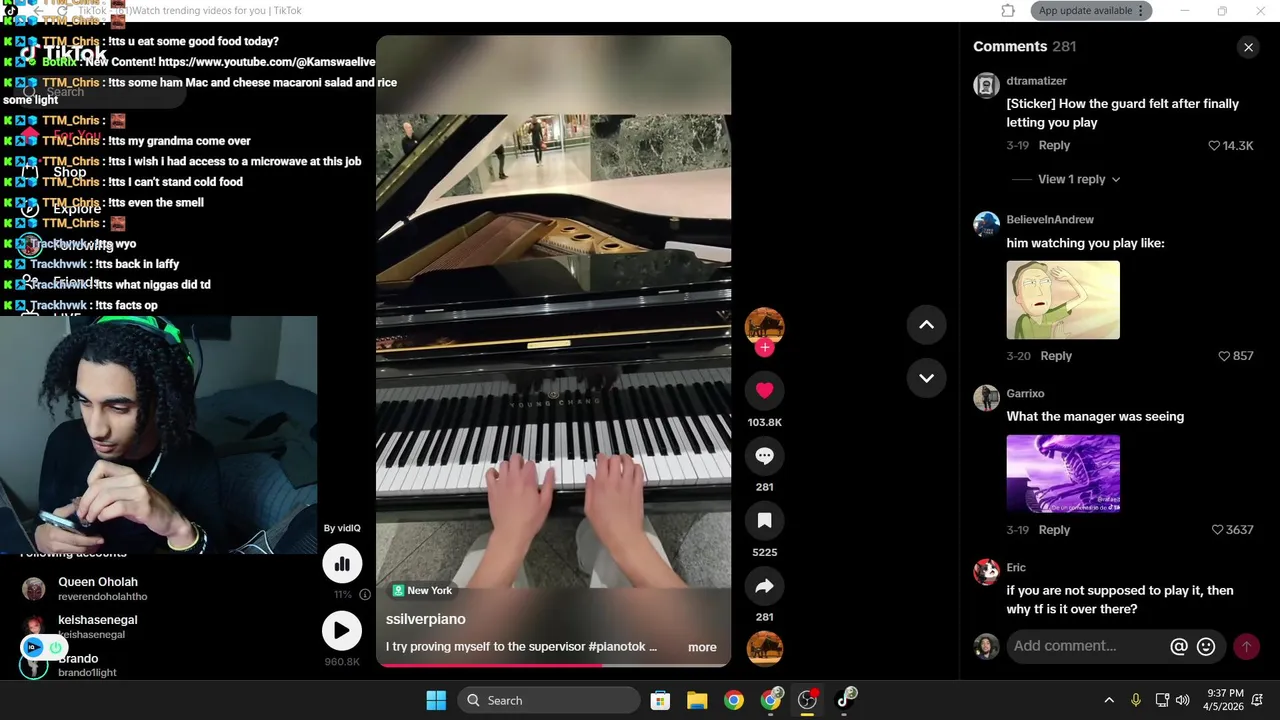This screenshot has width=1280, height=720.
Task: Open BelieveInAndrew's profile avatar
Action: [986, 224]
